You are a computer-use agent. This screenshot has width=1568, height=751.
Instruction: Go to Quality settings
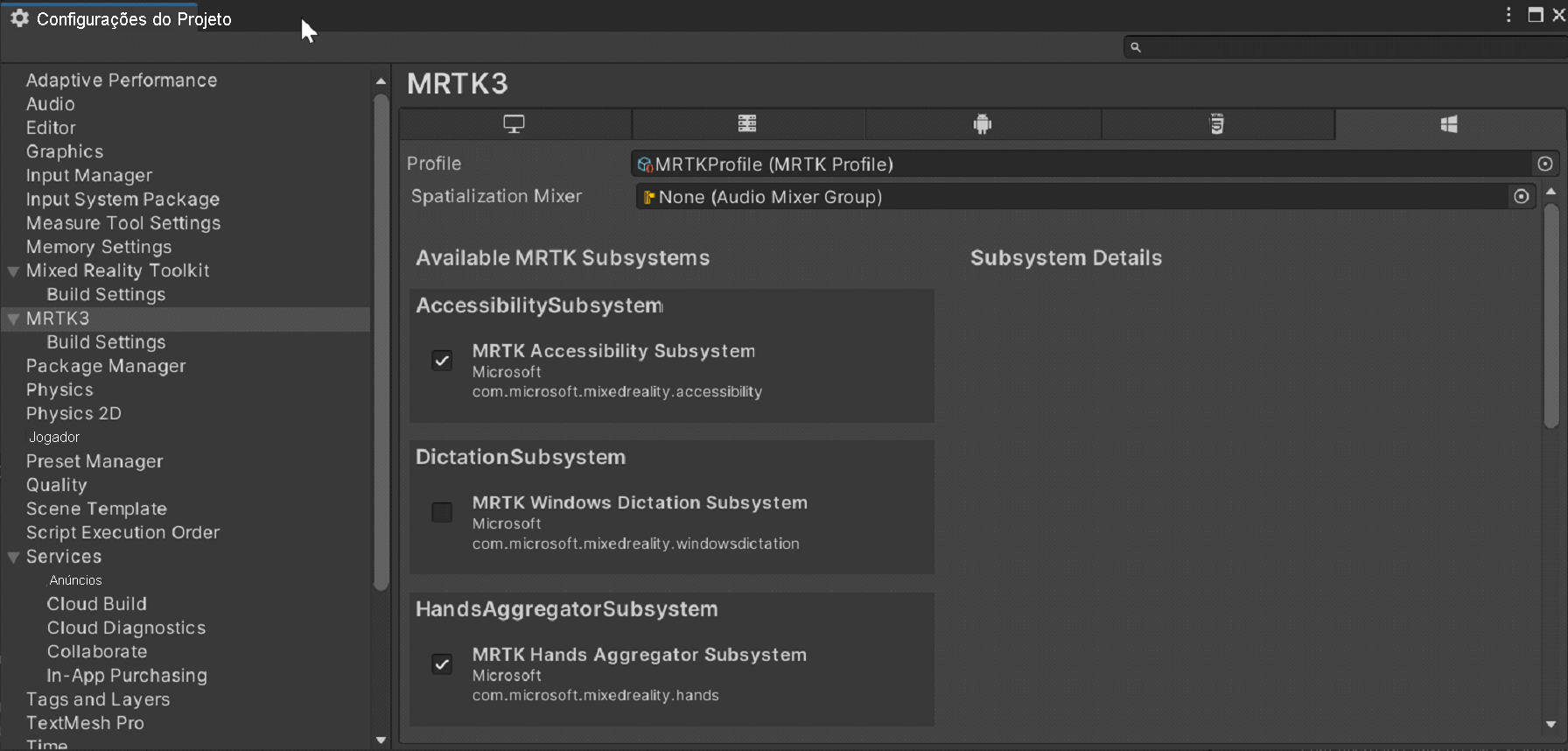click(57, 485)
